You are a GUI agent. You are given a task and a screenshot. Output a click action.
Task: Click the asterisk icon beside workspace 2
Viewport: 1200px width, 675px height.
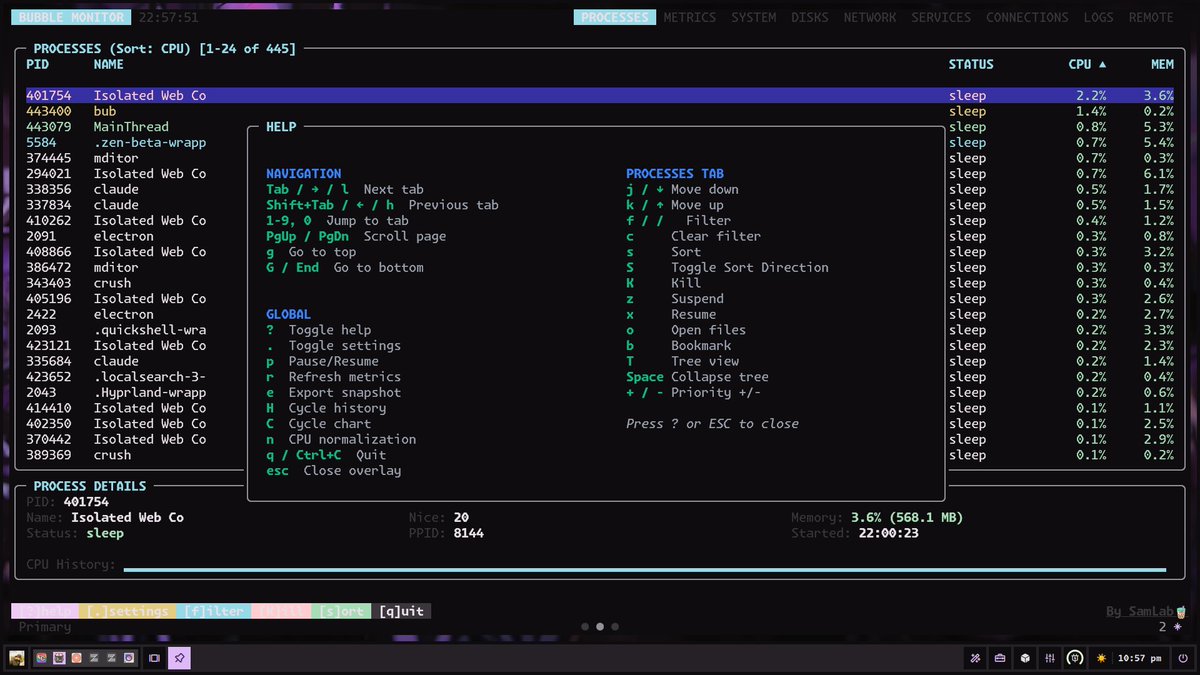click(x=1177, y=627)
